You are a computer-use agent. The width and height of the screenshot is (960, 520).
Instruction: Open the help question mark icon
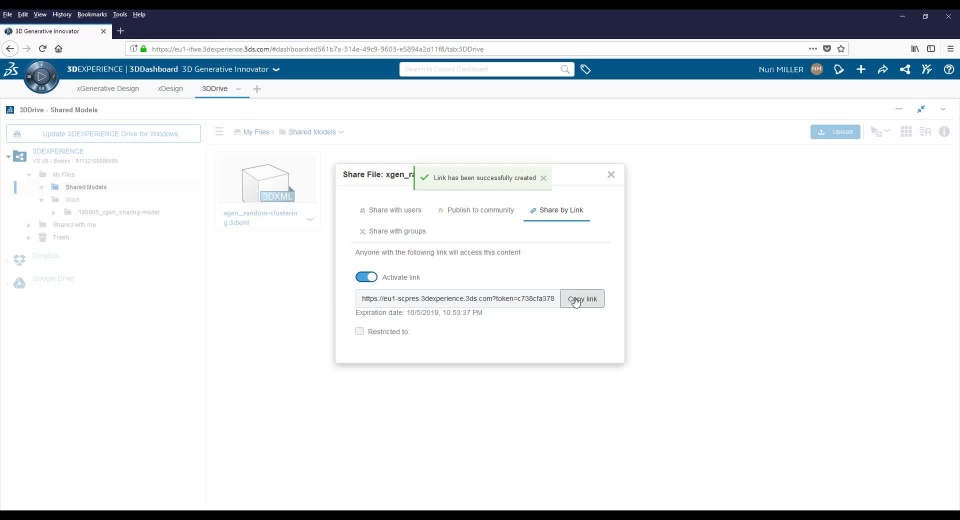pos(949,69)
